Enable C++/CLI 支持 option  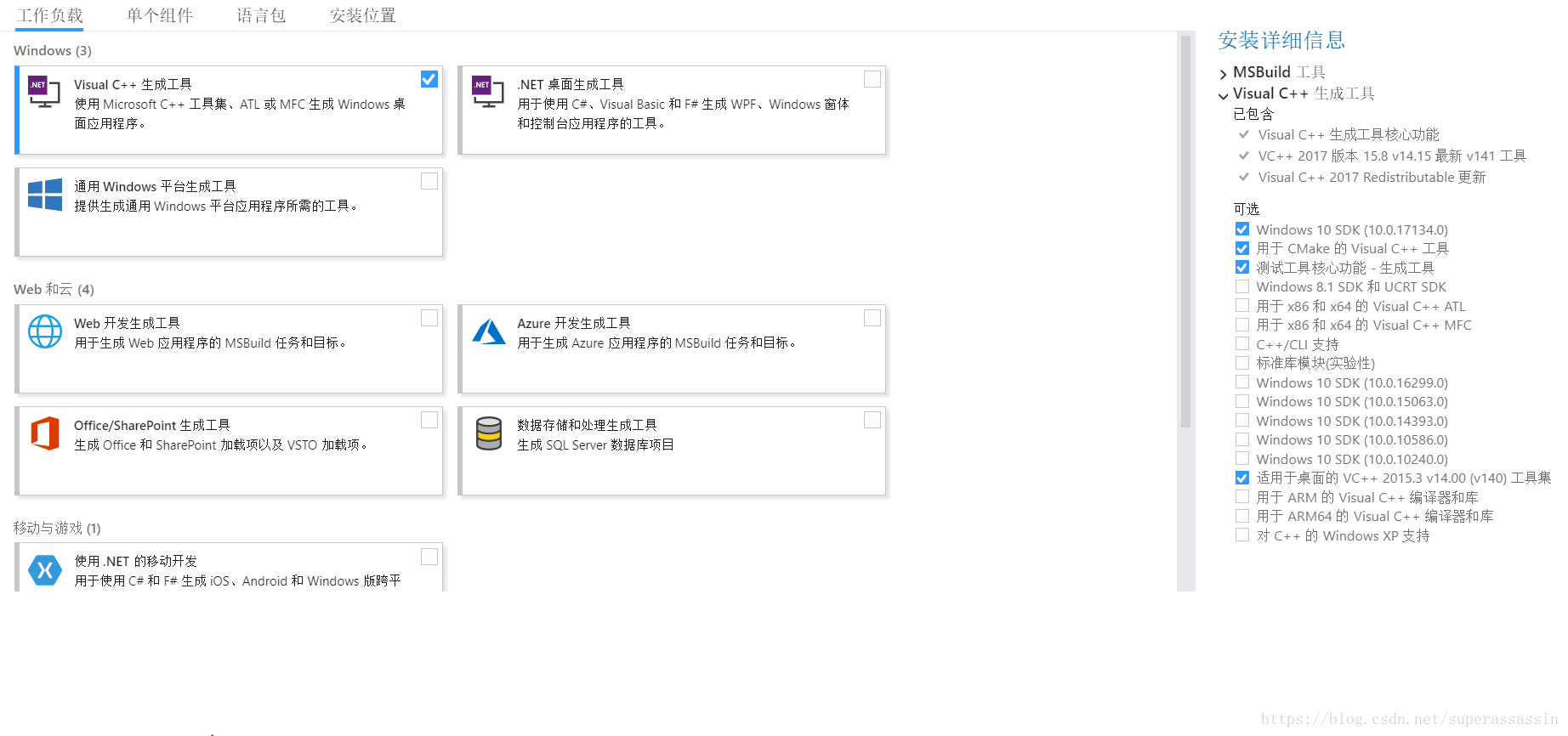tap(1242, 343)
